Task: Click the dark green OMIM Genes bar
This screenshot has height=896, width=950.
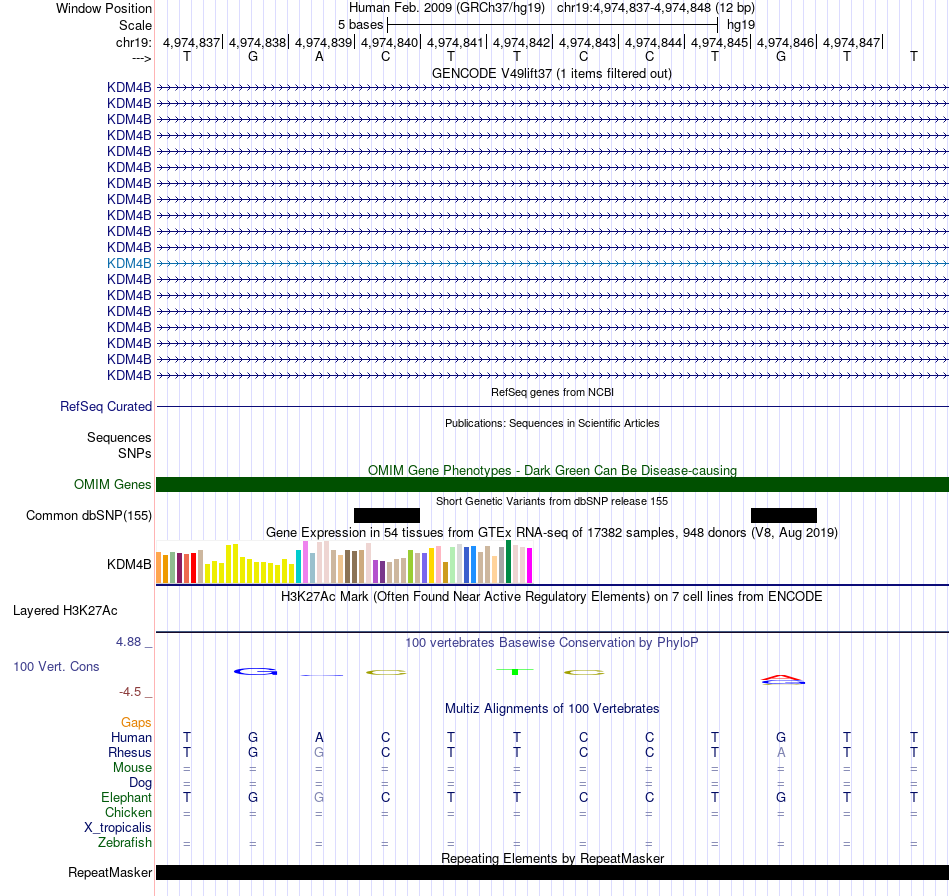Action: tap(553, 485)
